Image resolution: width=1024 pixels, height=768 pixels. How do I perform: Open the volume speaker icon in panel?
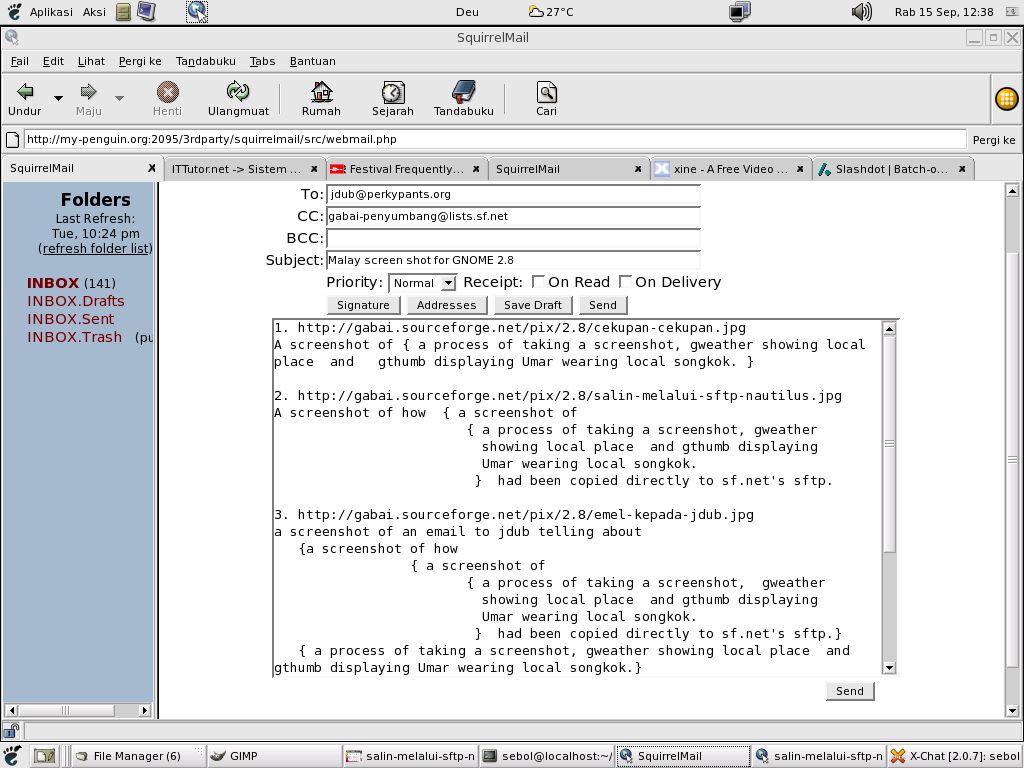click(x=861, y=12)
